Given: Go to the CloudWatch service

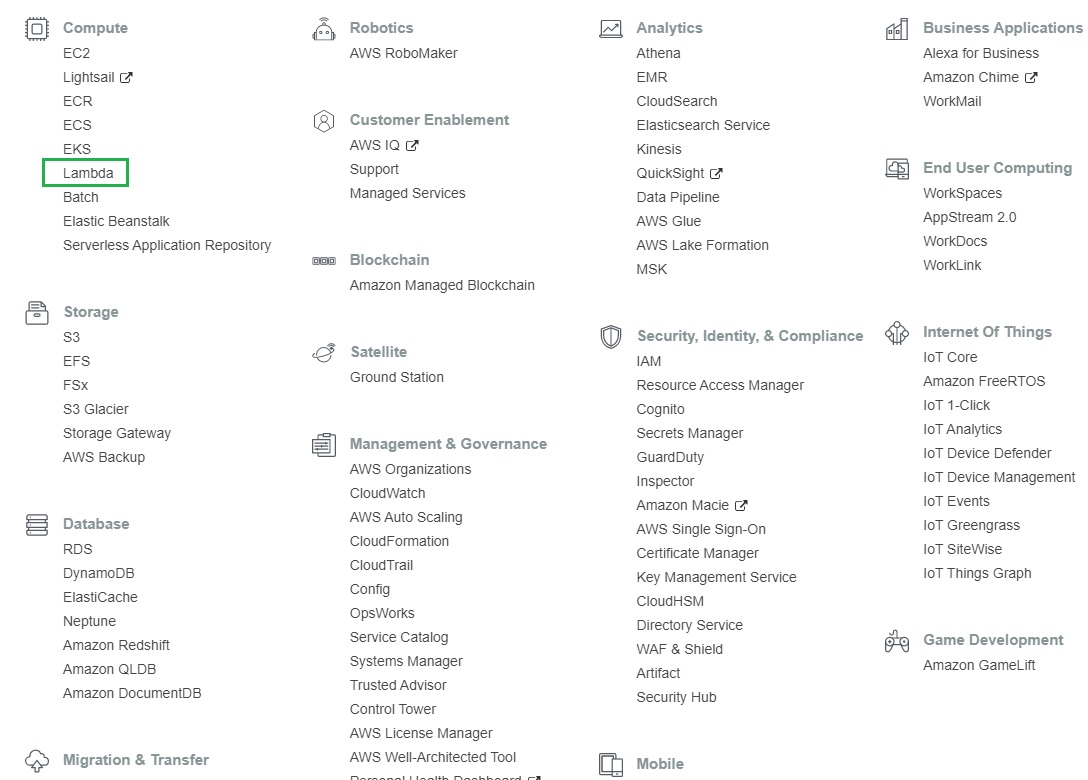Looking at the screenshot, I should (387, 493).
